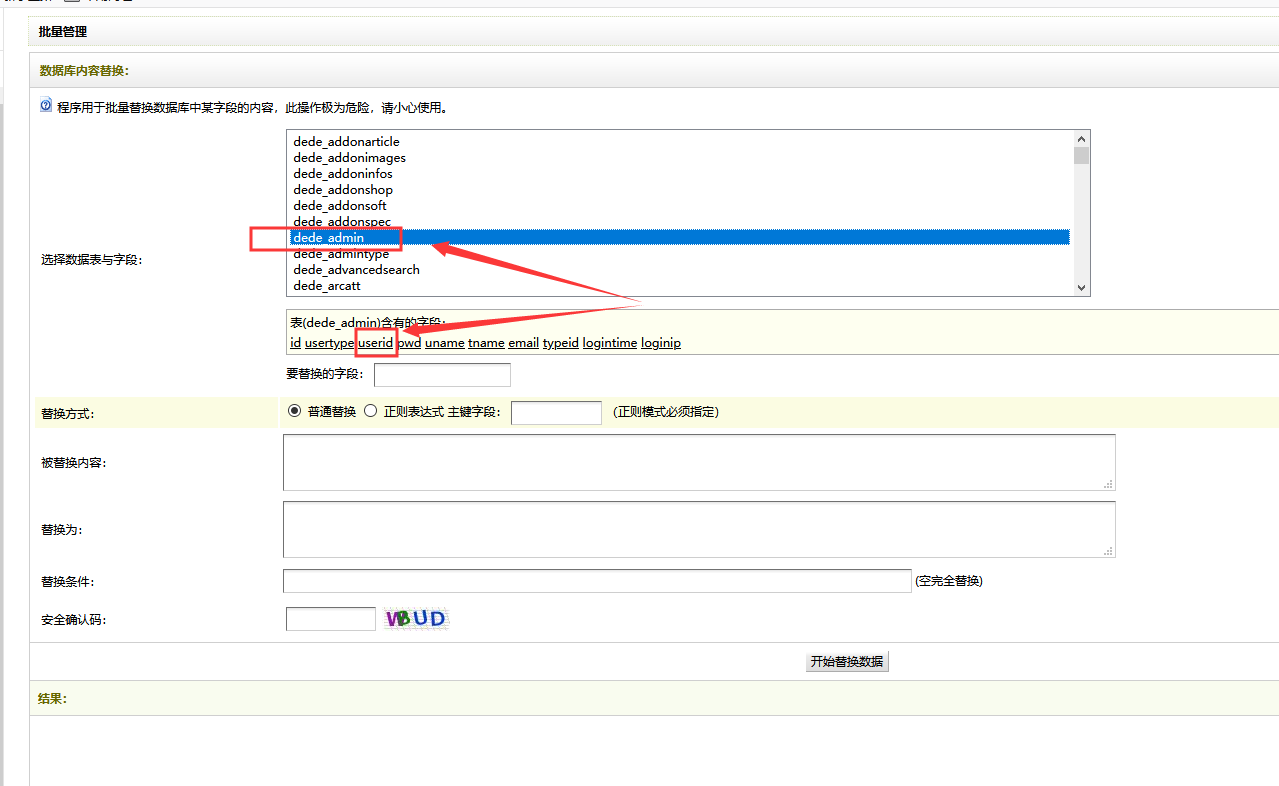Focus the 主键字段 input box
This screenshot has width=1279, height=786.
click(x=556, y=412)
